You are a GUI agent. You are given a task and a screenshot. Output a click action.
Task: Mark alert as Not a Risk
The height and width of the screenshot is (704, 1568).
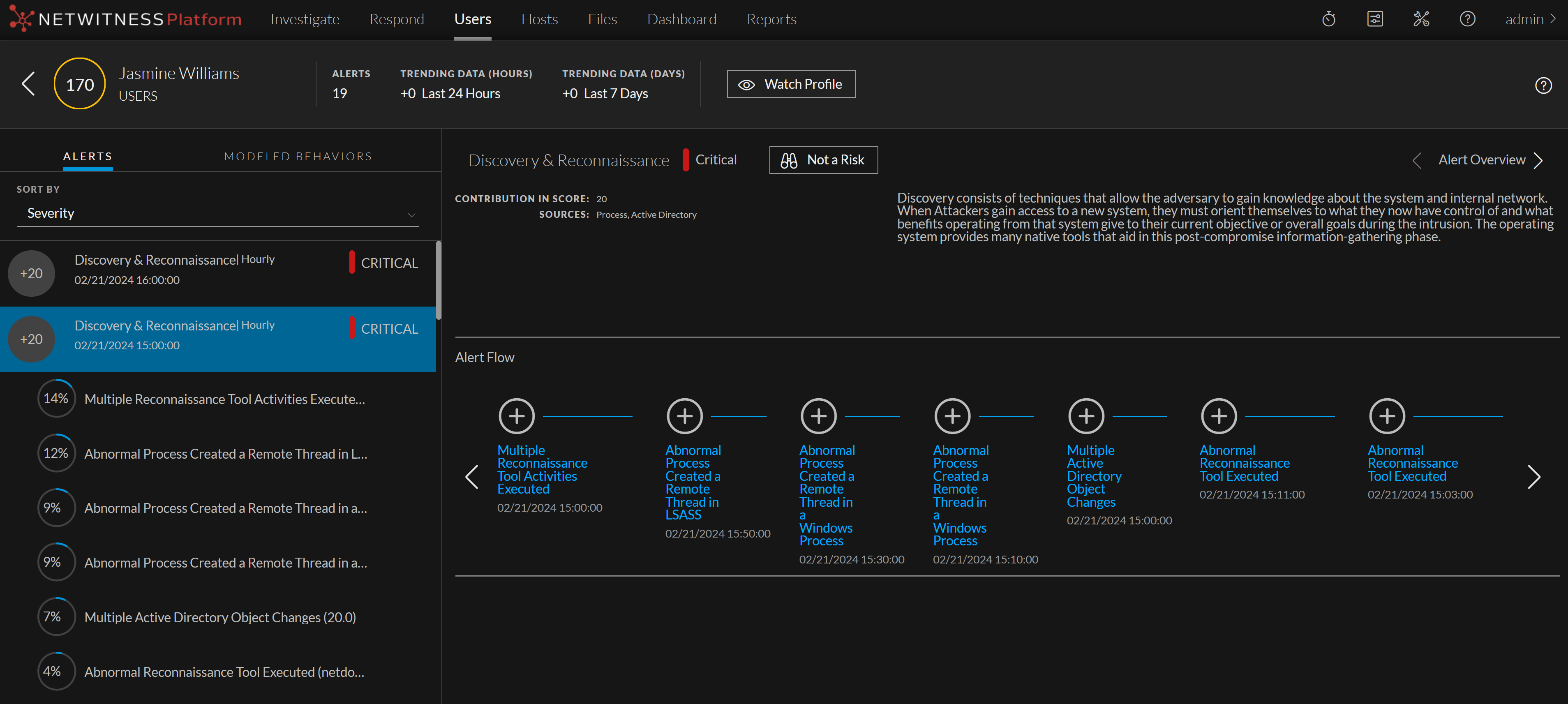[823, 160]
